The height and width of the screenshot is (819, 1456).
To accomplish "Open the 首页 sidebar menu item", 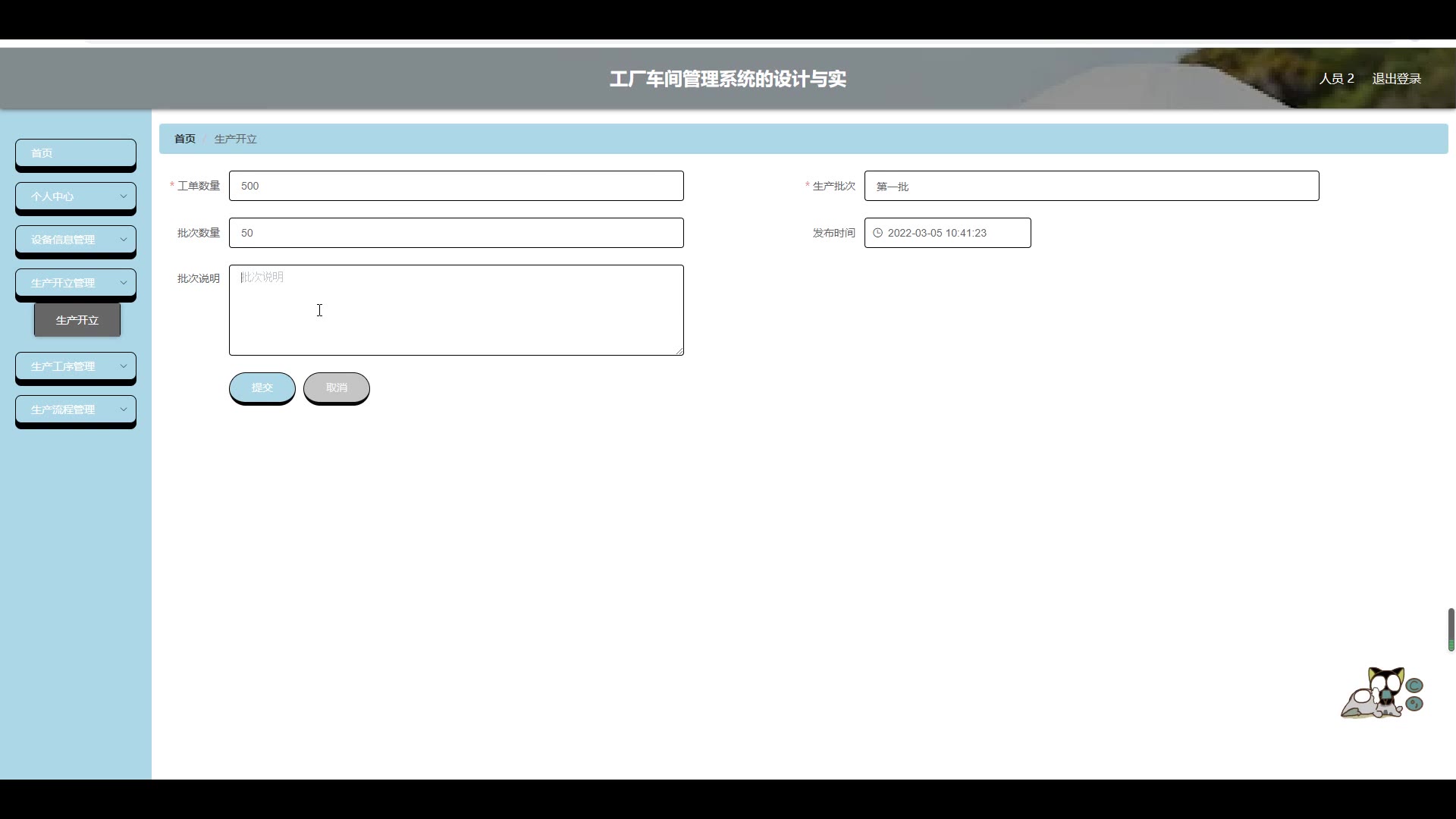I will [x=75, y=153].
